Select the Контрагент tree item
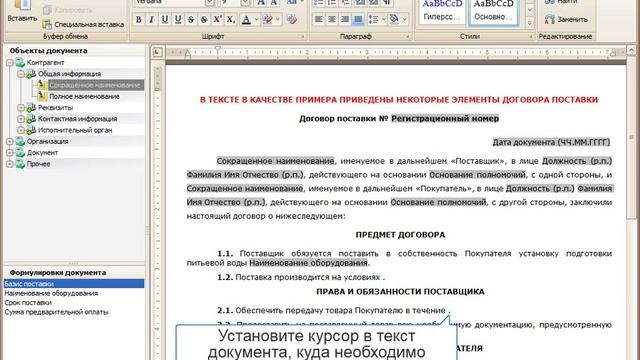The width and height of the screenshot is (640, 360). coord(45,63)
